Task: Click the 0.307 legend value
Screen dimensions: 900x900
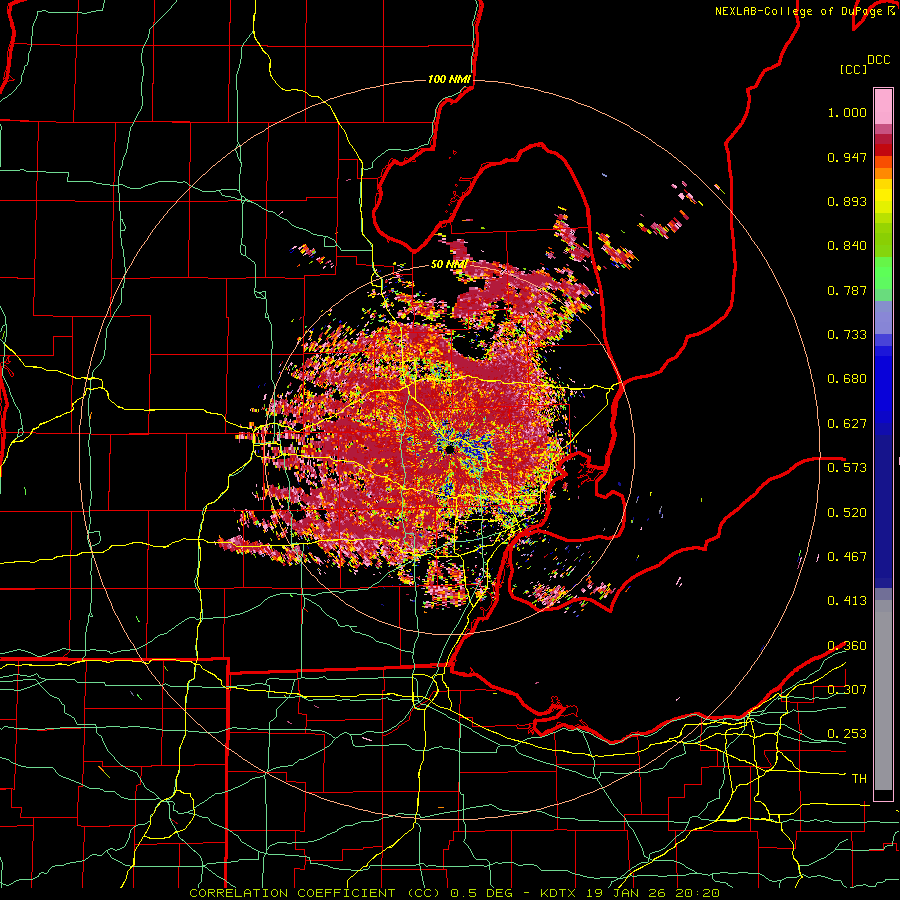Action: point(847,689)
